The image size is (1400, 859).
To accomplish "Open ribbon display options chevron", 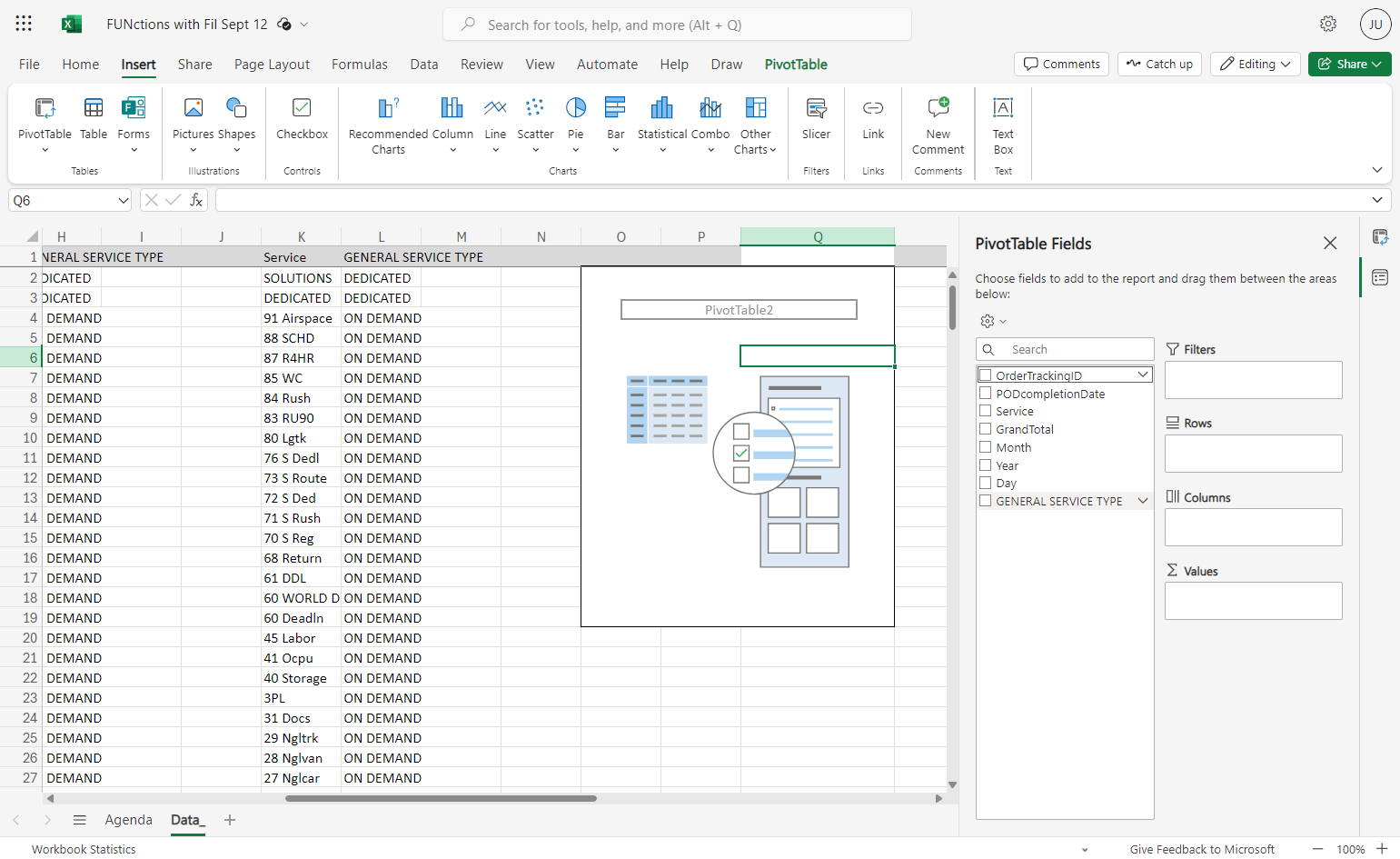I will (x=1377, y=170).
